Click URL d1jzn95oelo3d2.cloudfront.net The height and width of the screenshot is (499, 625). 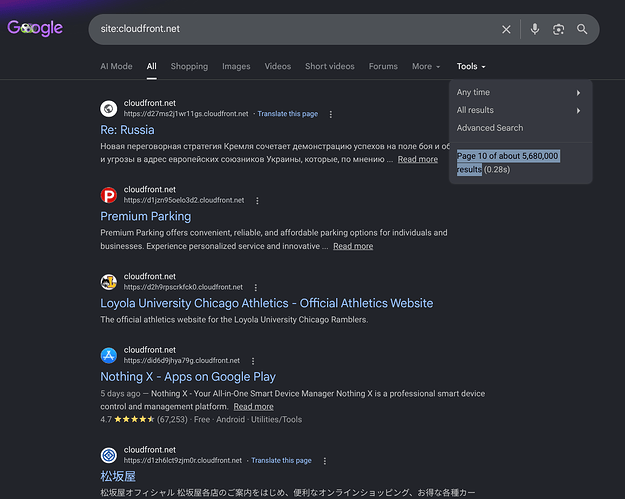click(x=184, y=200)
